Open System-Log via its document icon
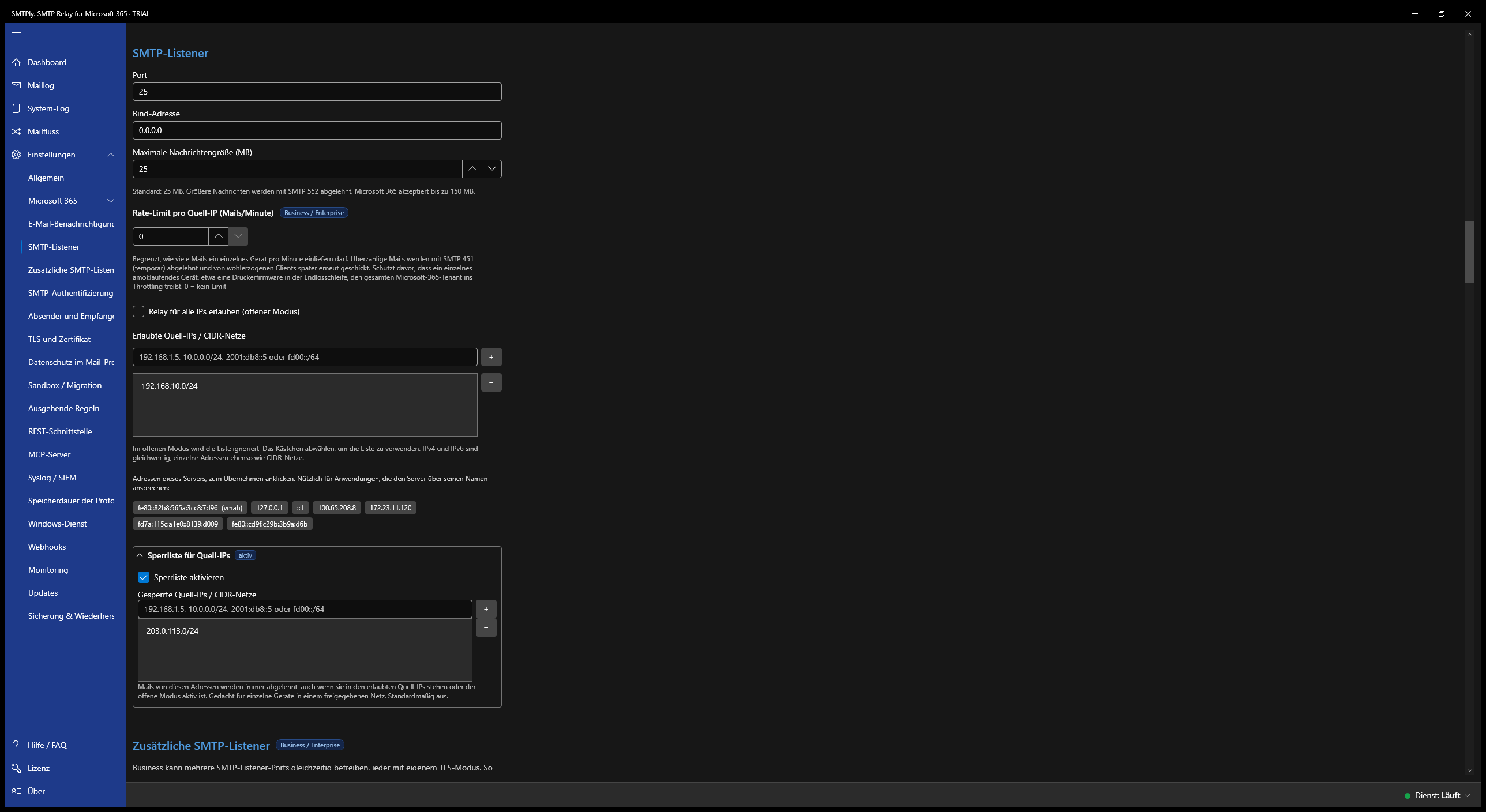The image size is (1486, 812). (16, 108)
